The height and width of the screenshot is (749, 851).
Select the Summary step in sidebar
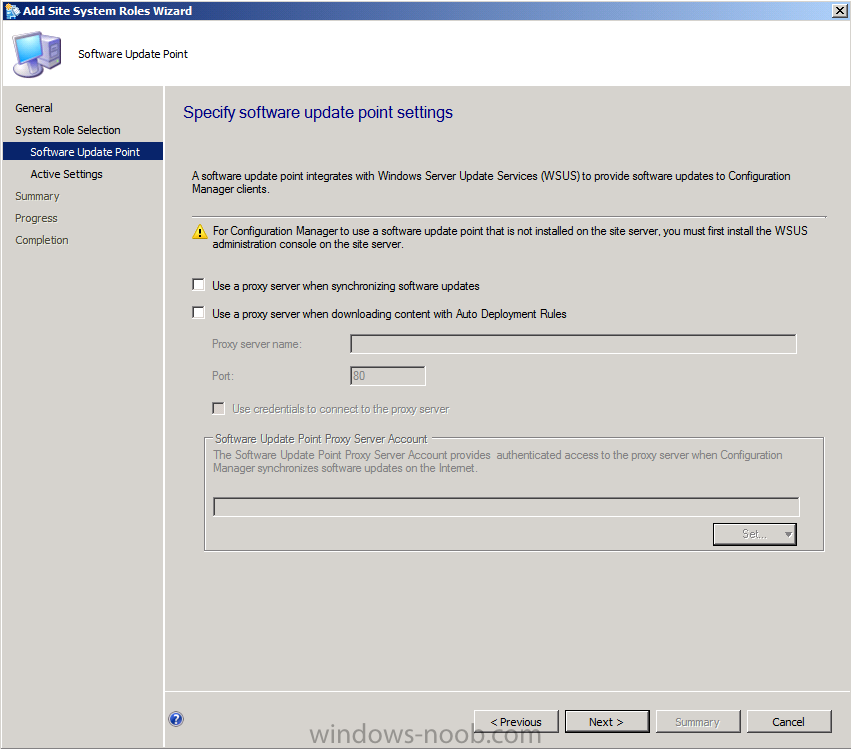[37, 196]
